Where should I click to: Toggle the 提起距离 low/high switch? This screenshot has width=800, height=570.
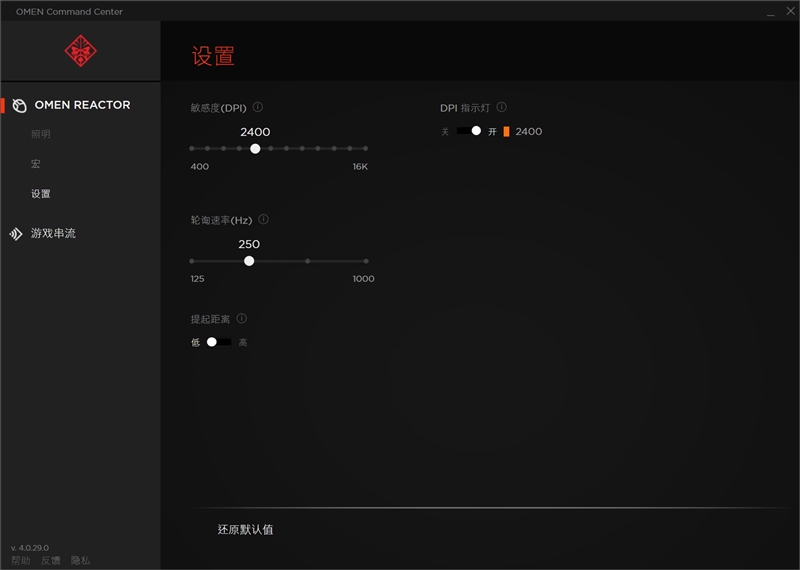[x=219, y=342]
